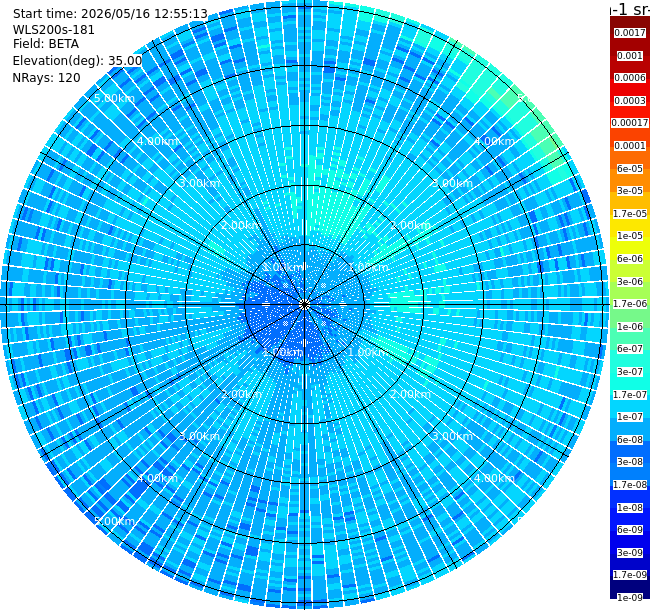
Task: Click the 1e-09 colorbar minimum label
Action: [630, 597]
